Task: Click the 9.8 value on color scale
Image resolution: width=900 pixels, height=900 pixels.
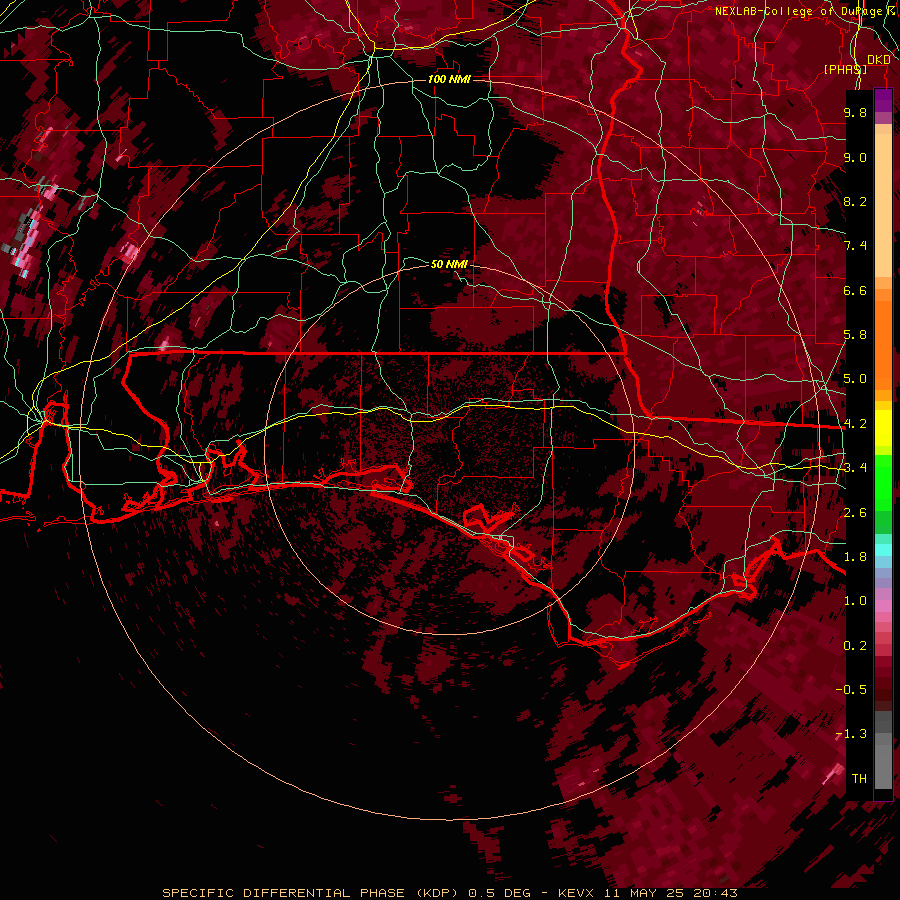Action: [855, 112]
